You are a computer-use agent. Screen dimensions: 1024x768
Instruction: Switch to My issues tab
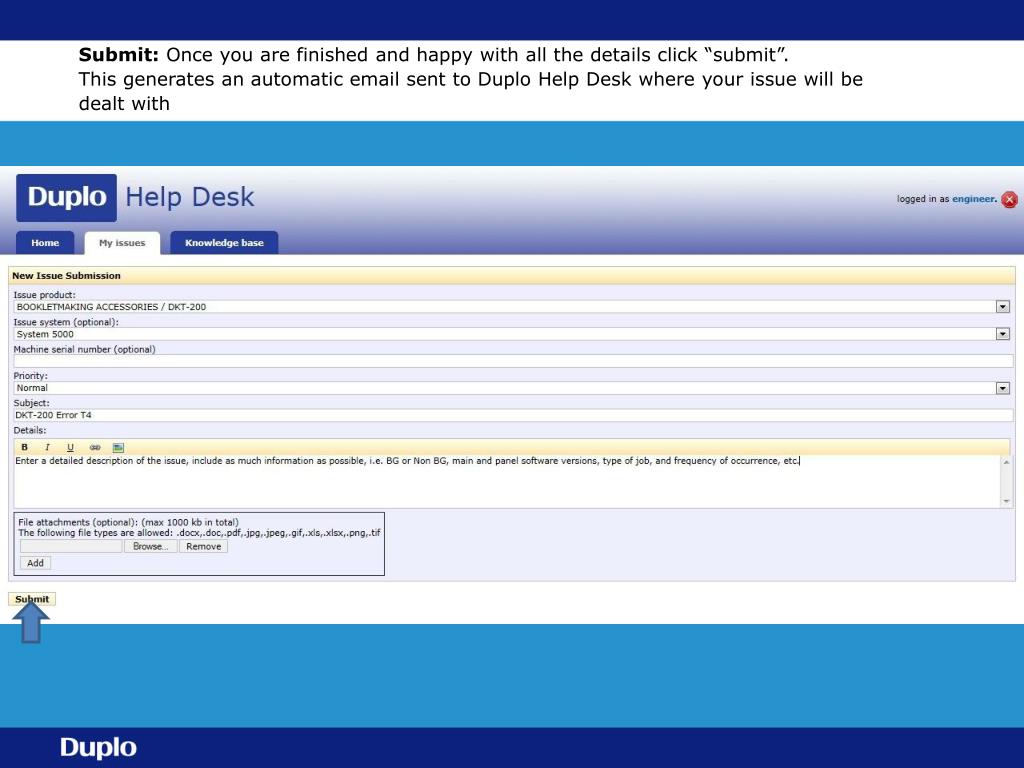click(122, 242)
